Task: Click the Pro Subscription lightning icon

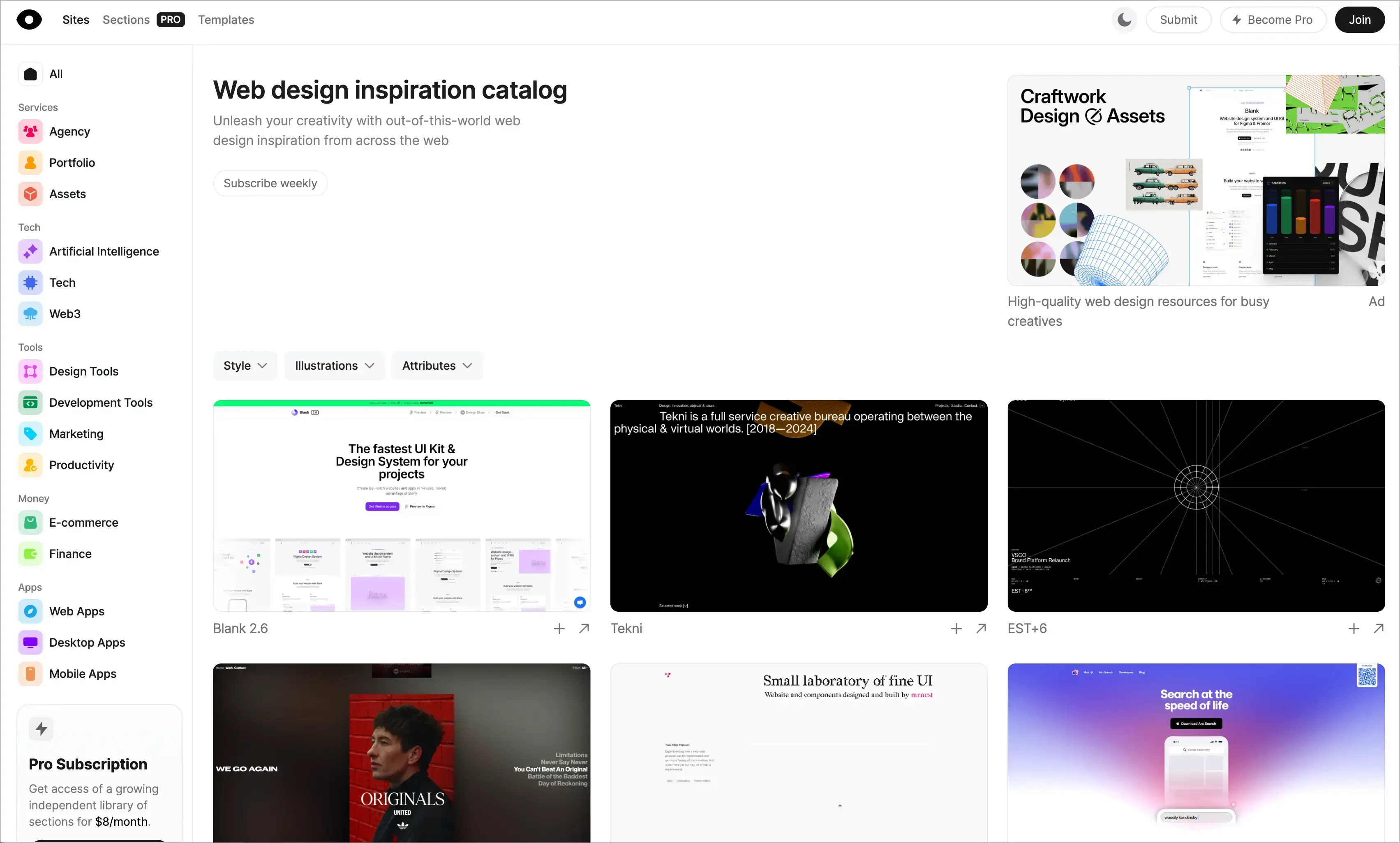Action: [x=42, y=728]
